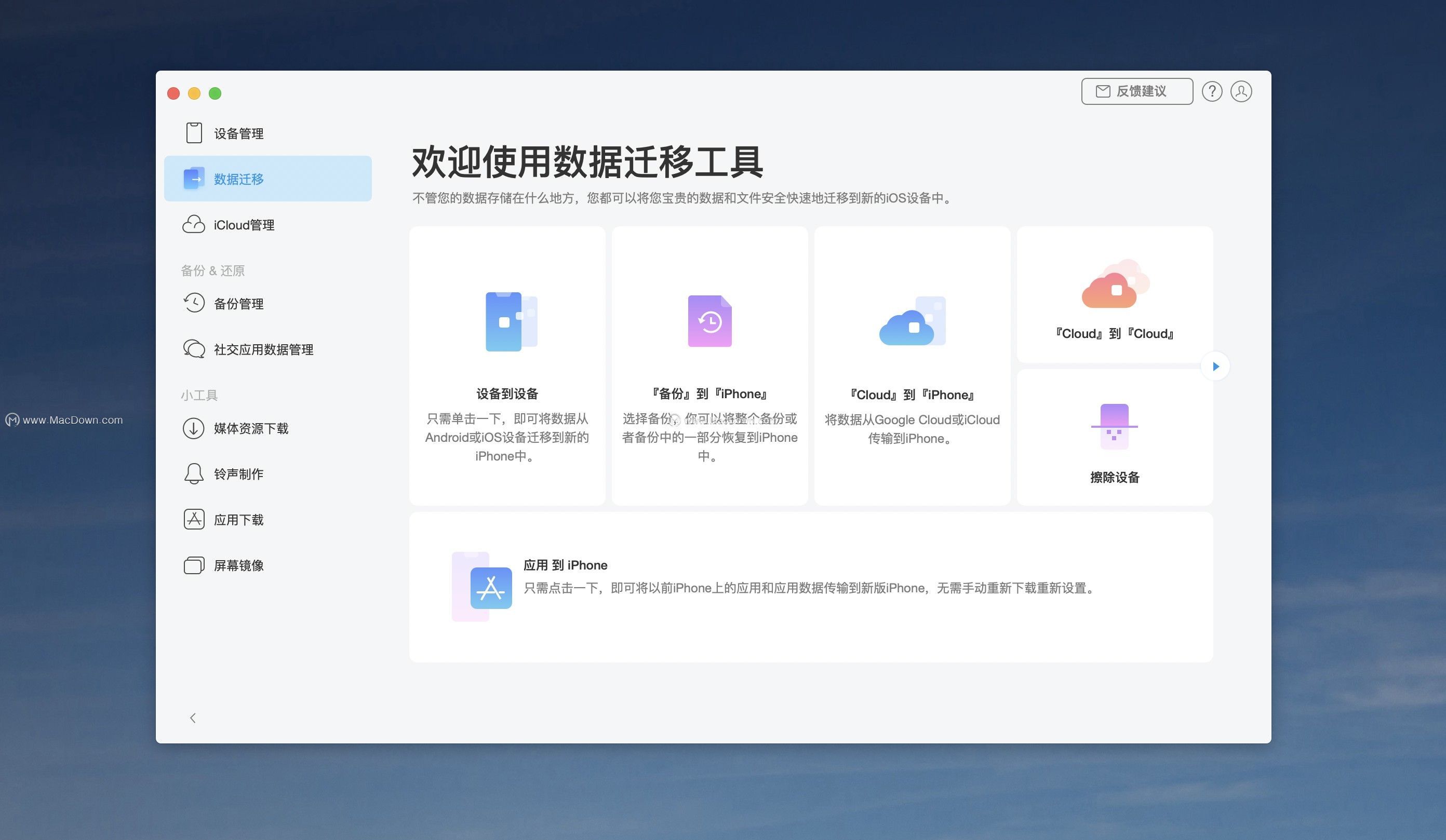The height and width of the screenshot is (840, 1446).
Task: Switch to iCloud管理 section
Action: pos(268,224)
